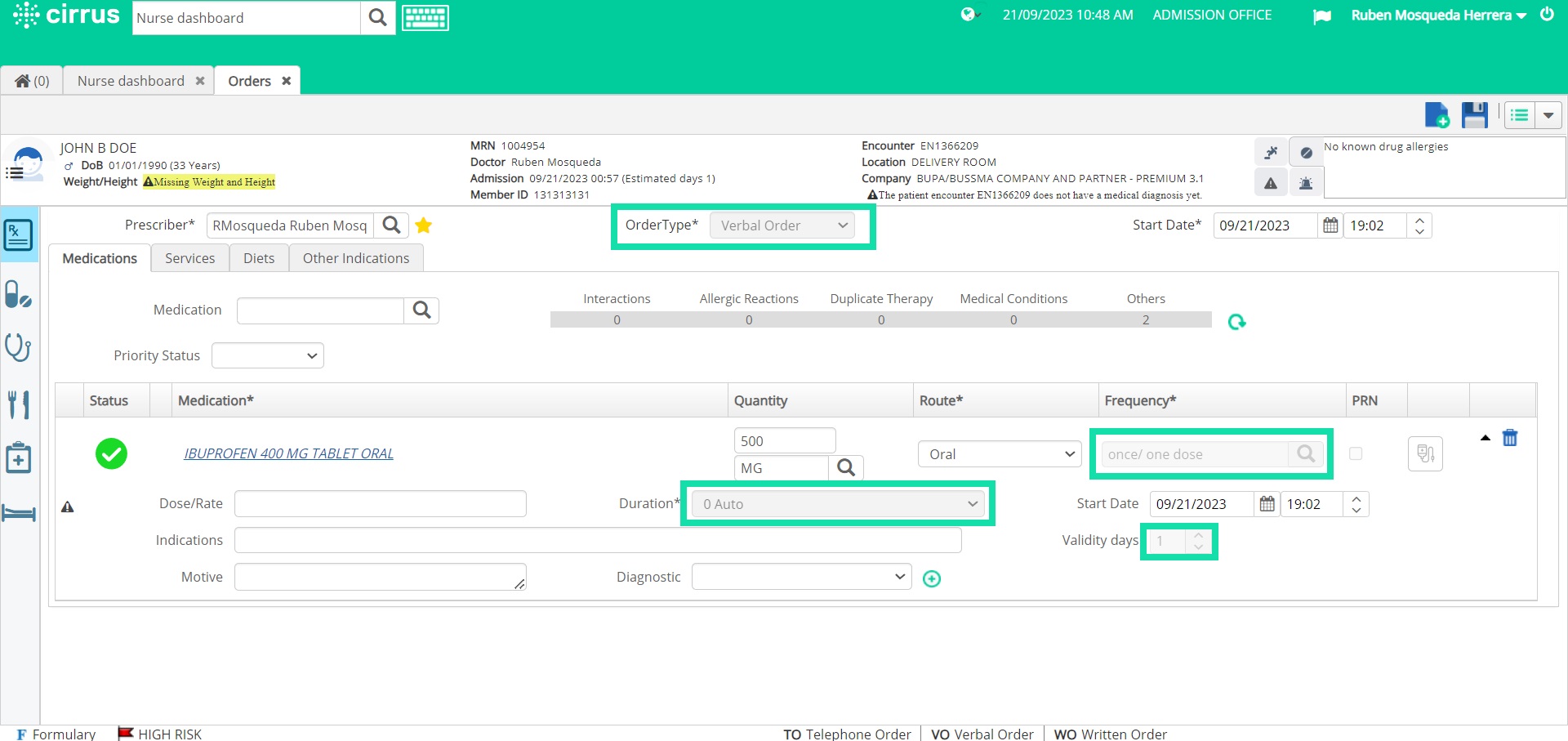The width and height of the screenshot is (1568, 741).
Task: Expand the Route dropdown showing Oral
Action: click(x=999, y=453)
